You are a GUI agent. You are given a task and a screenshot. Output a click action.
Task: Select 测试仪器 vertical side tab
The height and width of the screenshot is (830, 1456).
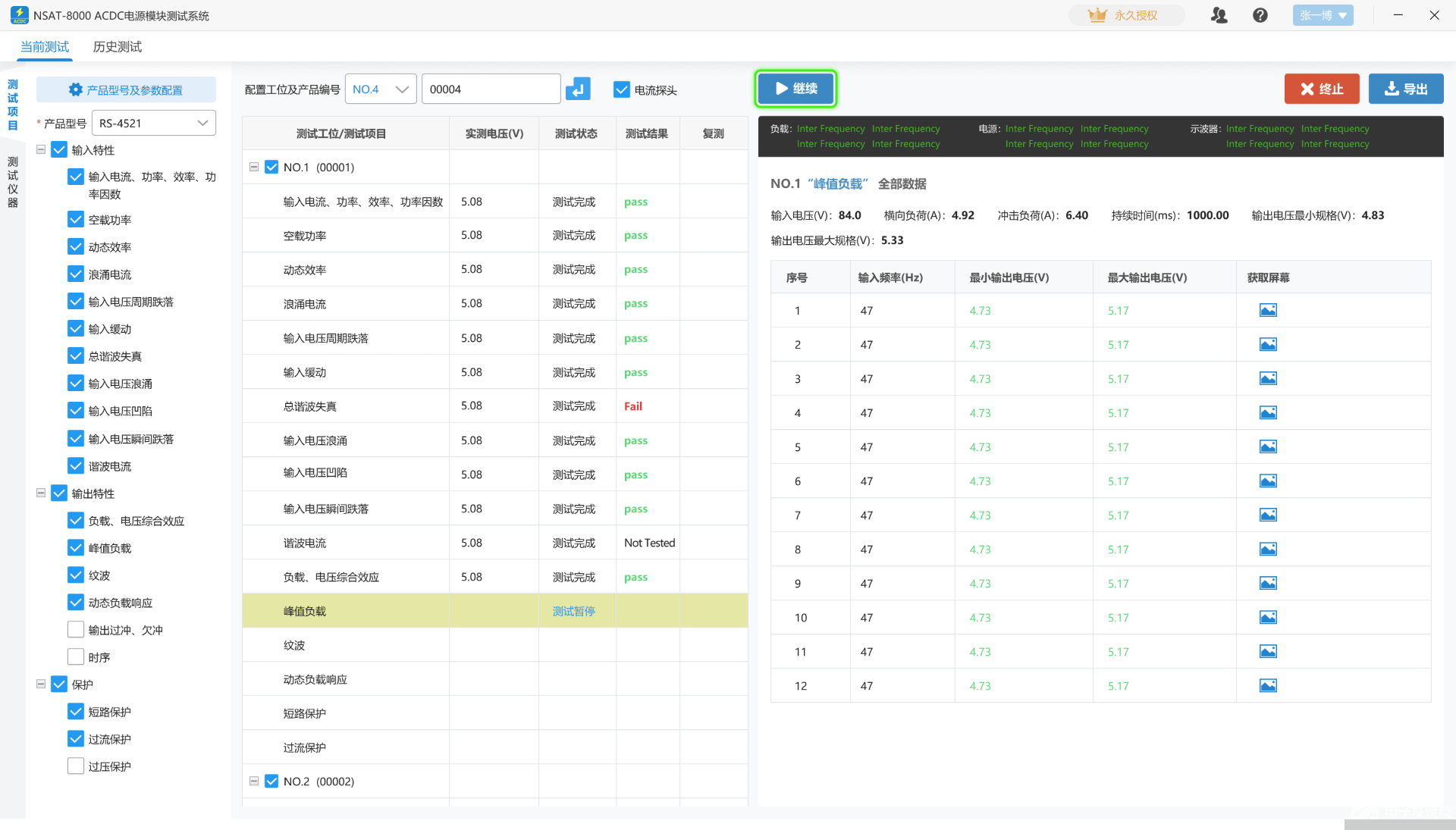[x=13, y=182]
